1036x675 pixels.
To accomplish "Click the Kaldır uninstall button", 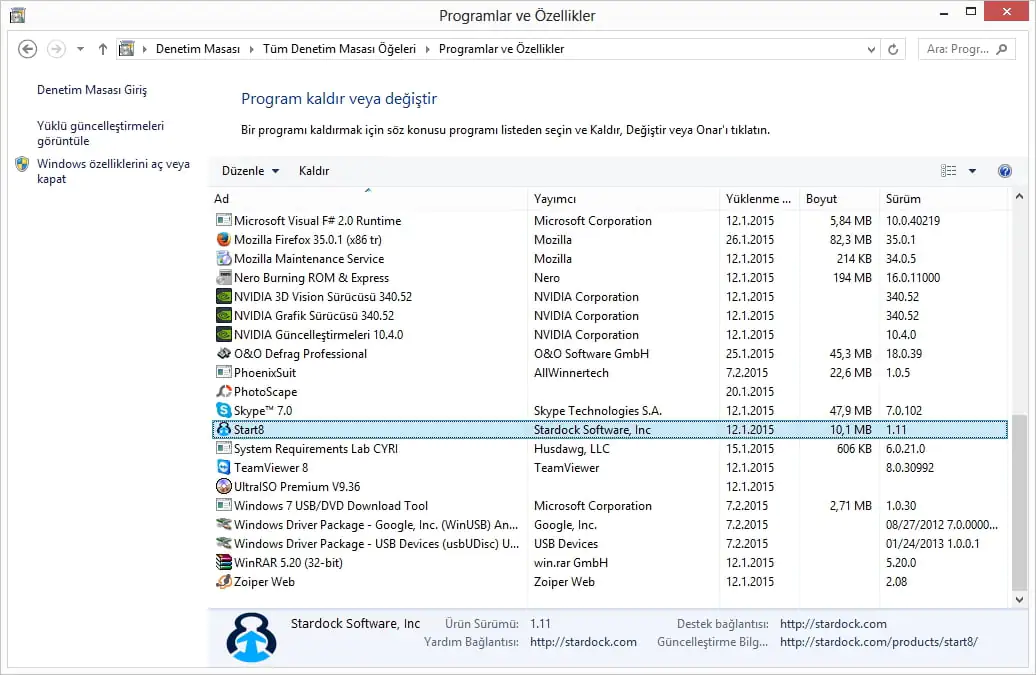I will click(314, 171).
